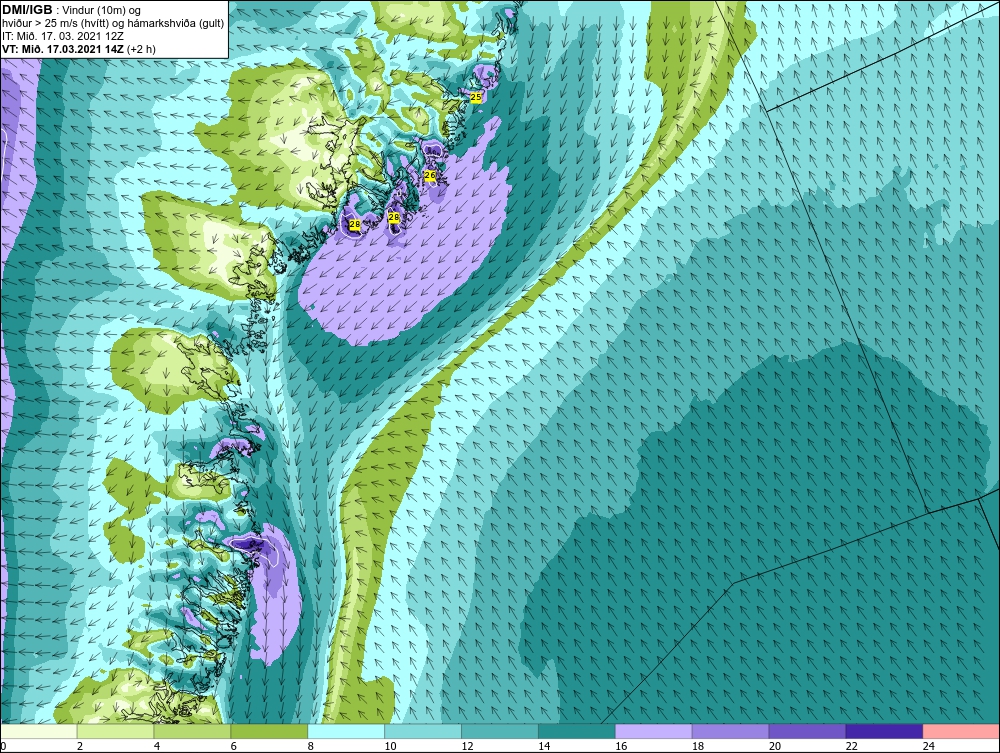Screen dimensions: 1000x753
Task: Click the 2–4 m/s light yellow-green swatch
Action: point(115,731)
